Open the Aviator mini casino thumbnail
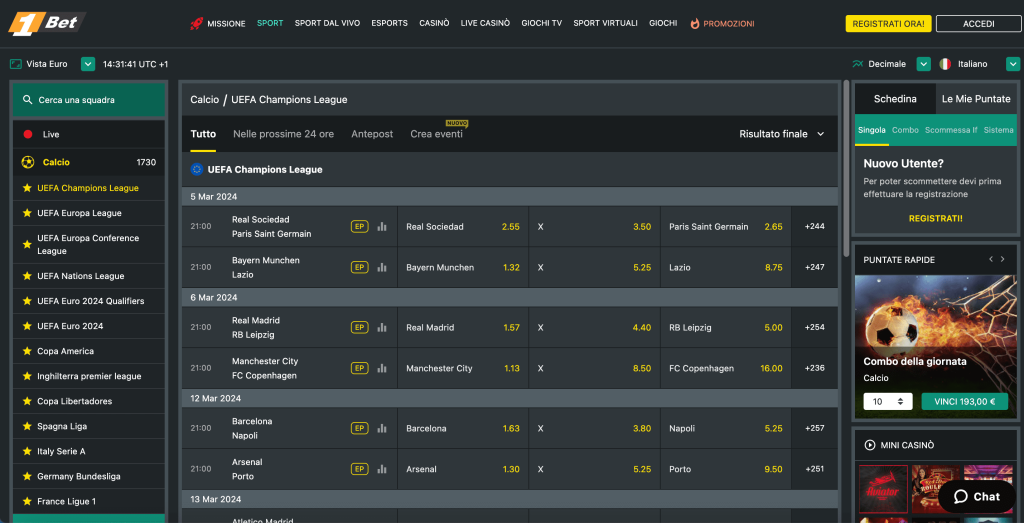 883,488
